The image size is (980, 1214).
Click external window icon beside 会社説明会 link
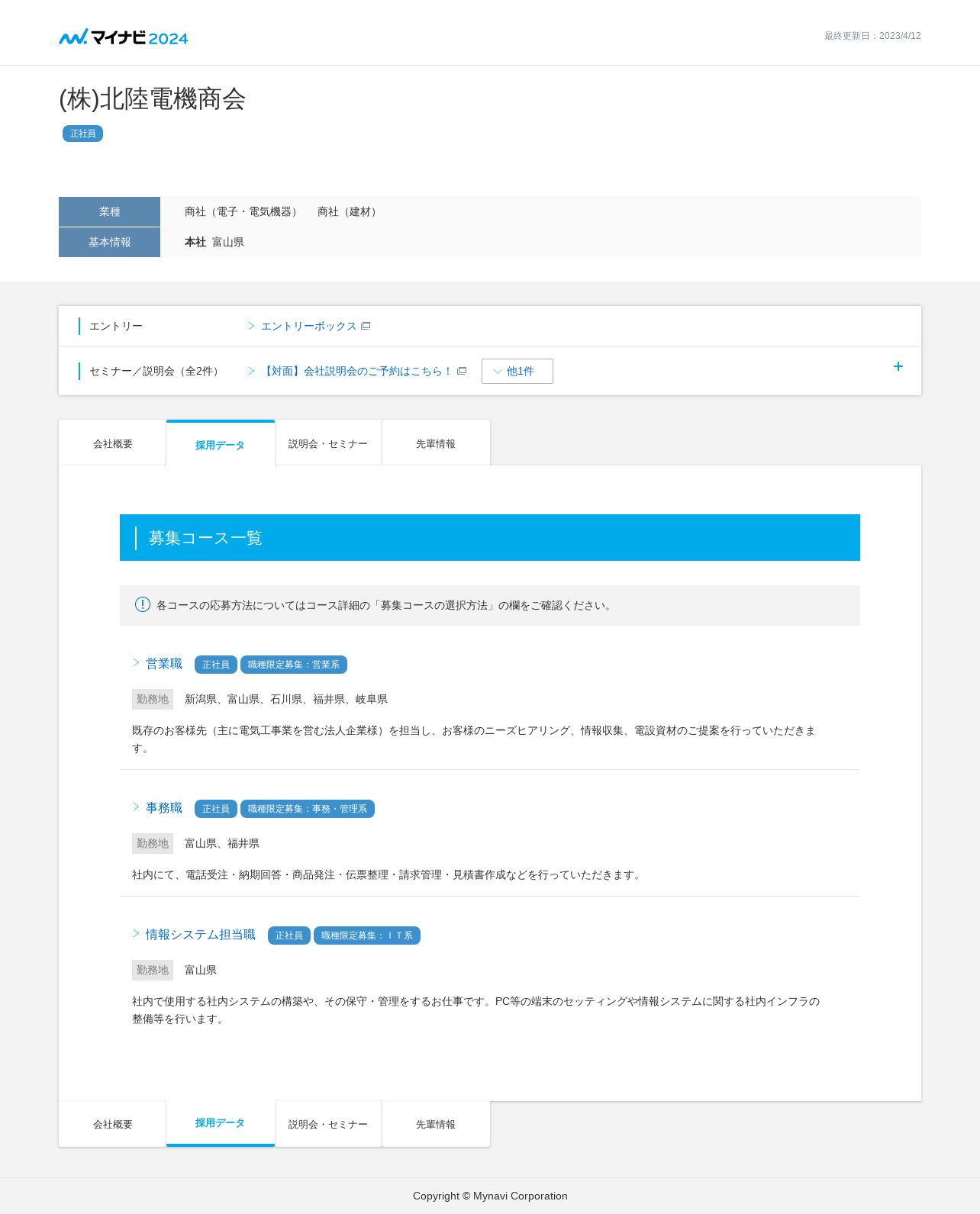point(462,371)
